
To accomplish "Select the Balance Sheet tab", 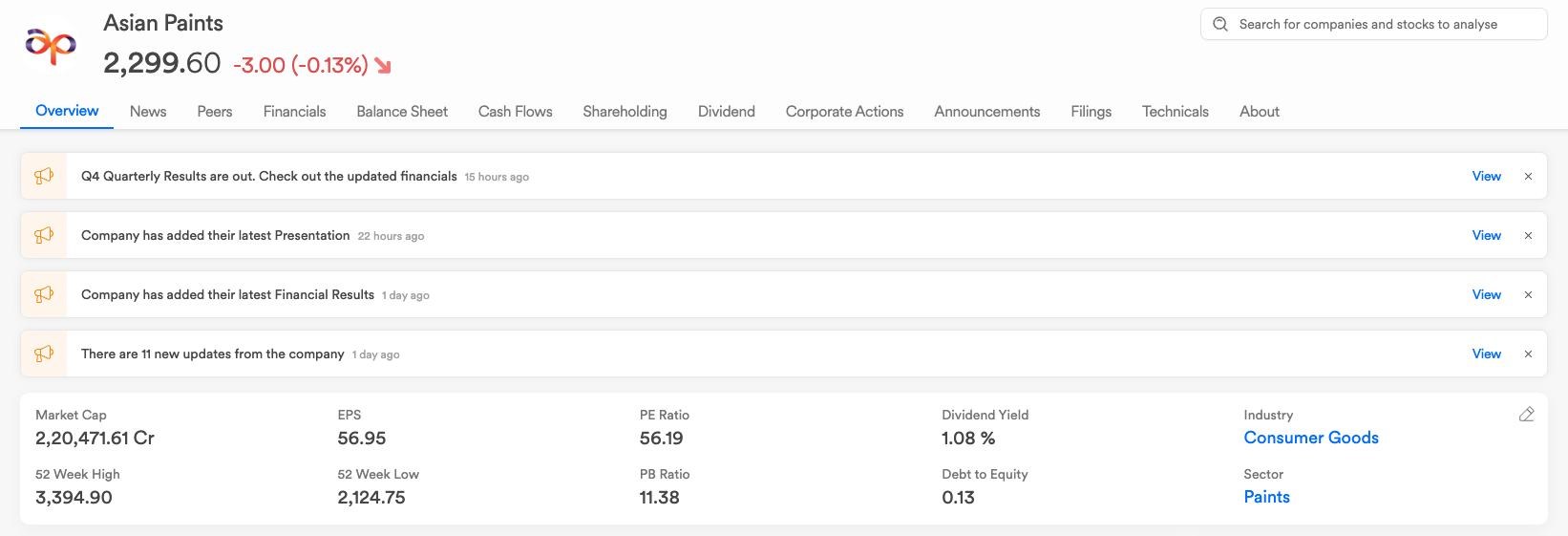I will point(402,112).
